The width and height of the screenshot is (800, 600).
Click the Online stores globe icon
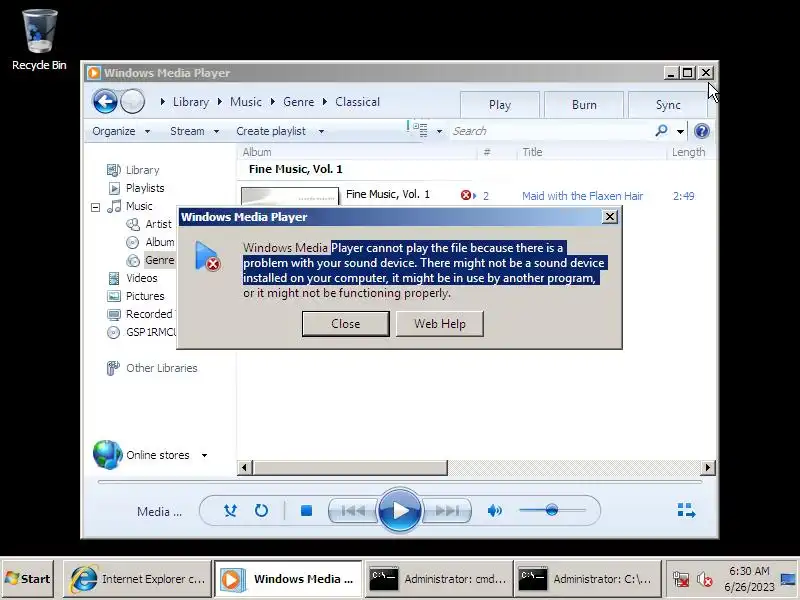[x=108, y=455]
